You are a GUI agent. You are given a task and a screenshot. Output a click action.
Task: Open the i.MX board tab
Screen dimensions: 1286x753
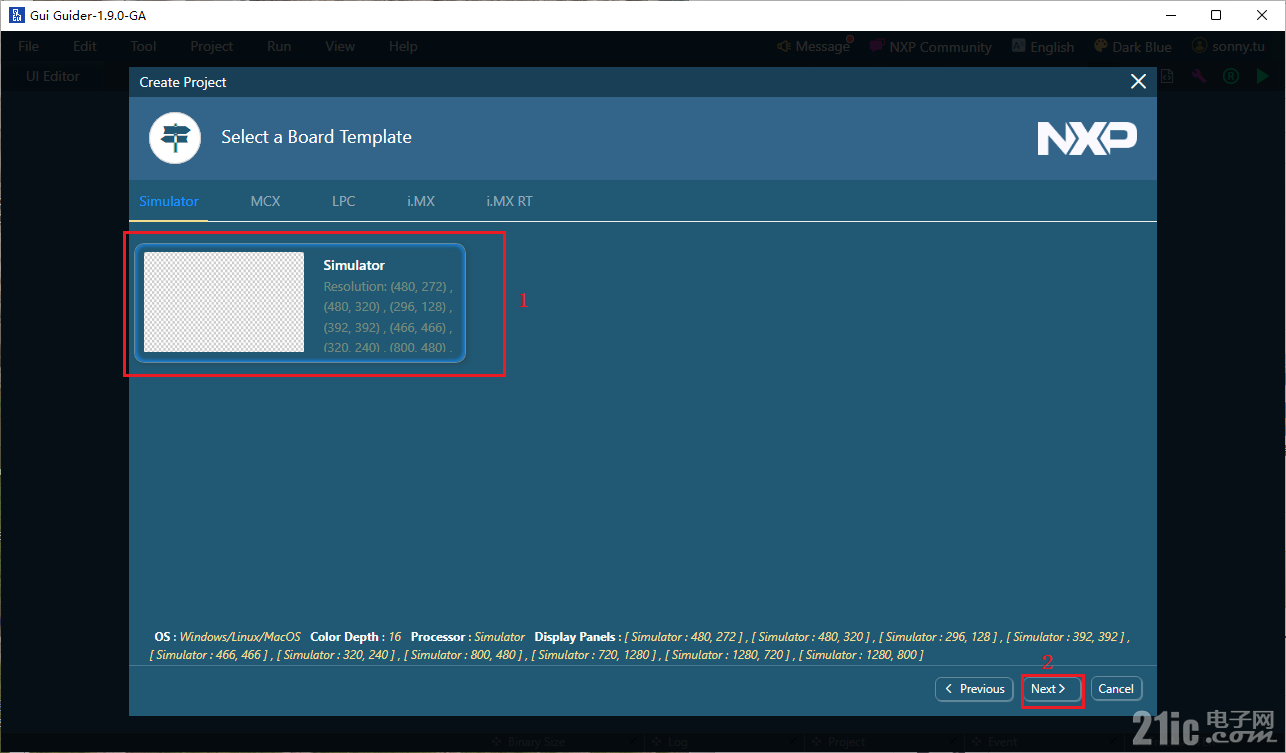click(421, 201)
